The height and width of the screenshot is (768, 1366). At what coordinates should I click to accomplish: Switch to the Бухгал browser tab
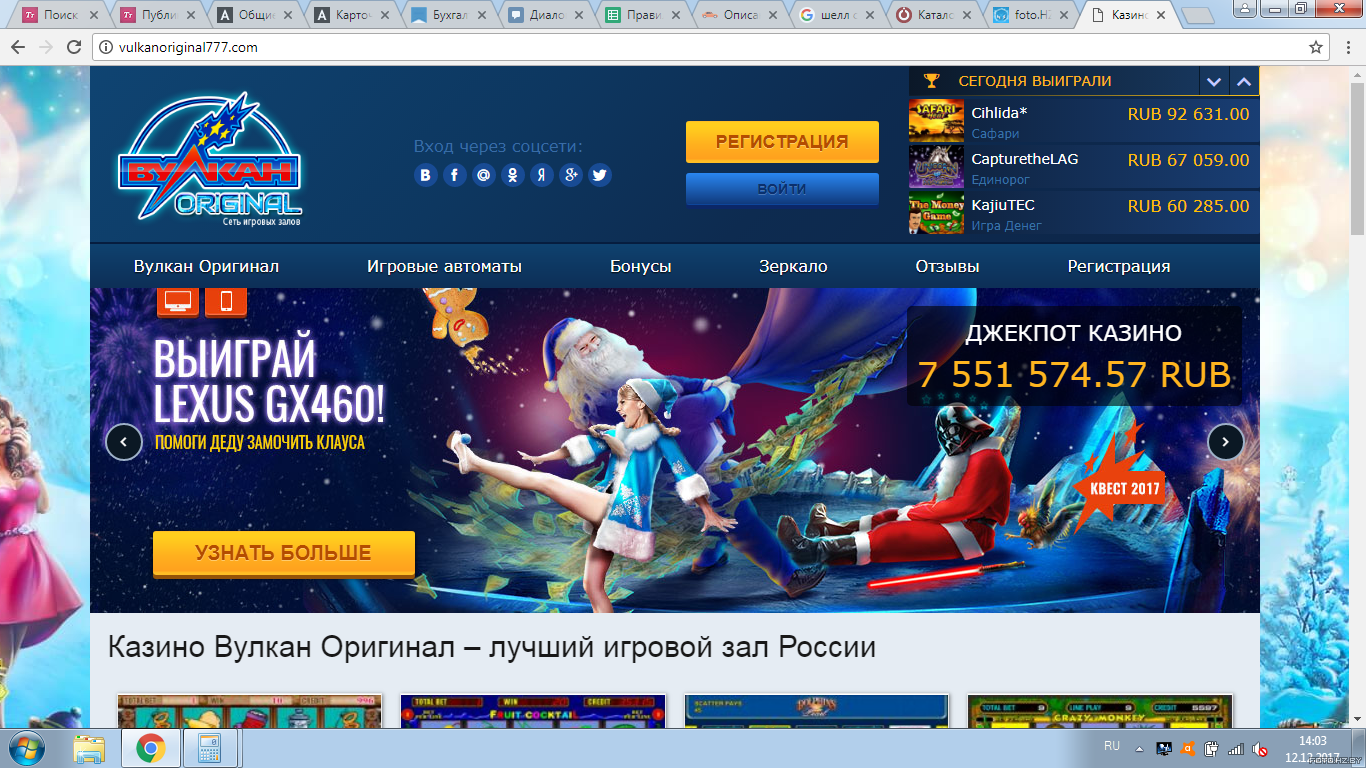(x=449, y=15)
